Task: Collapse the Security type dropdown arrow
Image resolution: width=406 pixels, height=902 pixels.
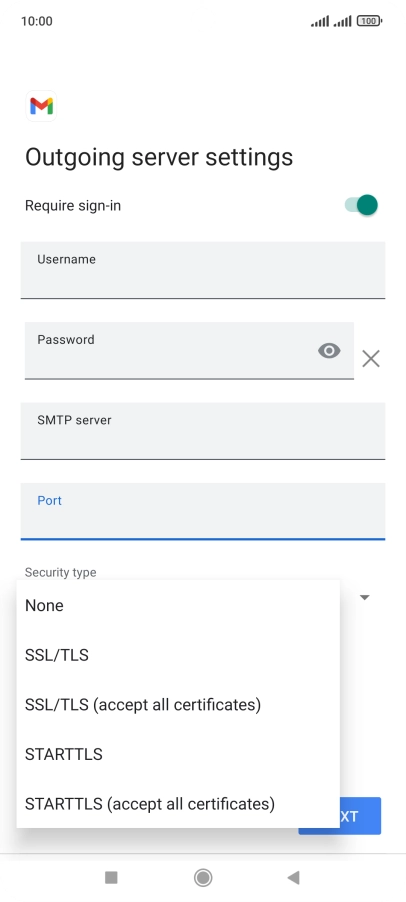Action: click(x=364, y=598)
